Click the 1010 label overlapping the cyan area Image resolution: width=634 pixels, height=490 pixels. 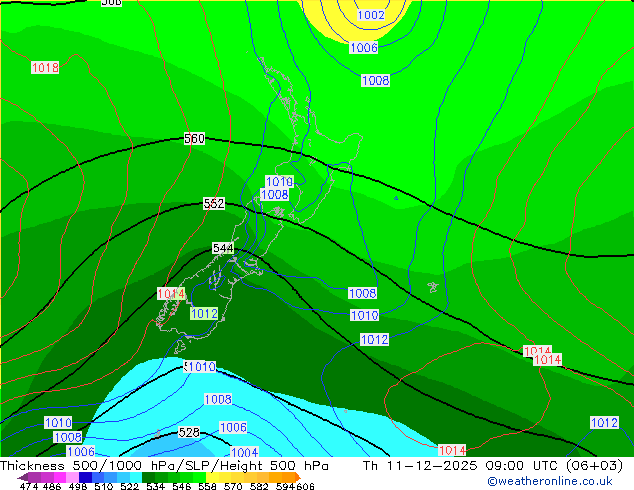tap(201, 367)
